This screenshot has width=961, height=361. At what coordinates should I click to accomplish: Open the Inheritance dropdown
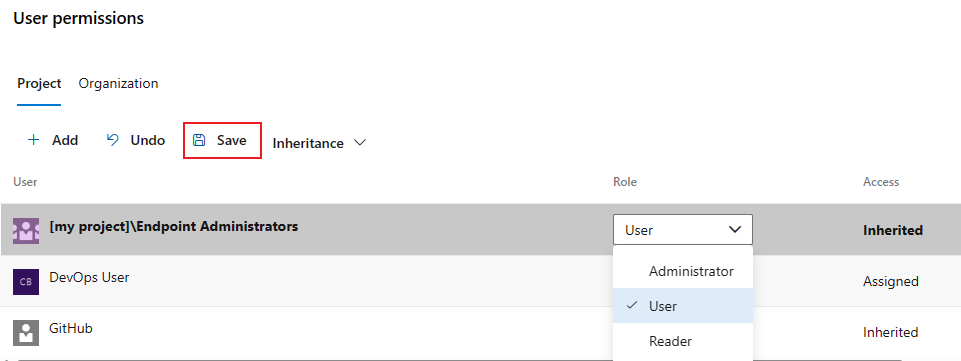click(319, 143)
